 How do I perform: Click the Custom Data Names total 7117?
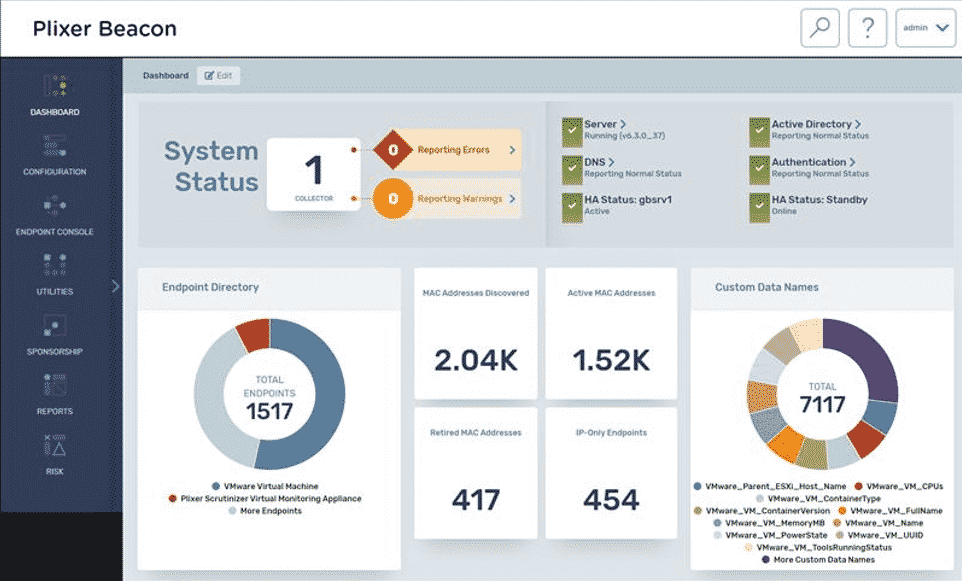(x=822, y=404)
